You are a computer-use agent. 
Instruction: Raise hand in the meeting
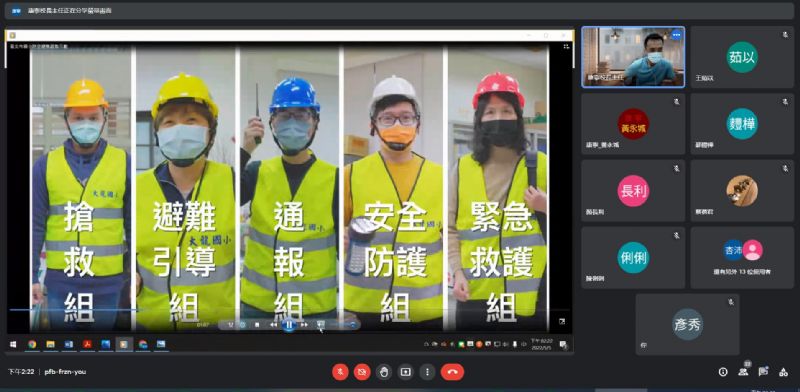384,372
